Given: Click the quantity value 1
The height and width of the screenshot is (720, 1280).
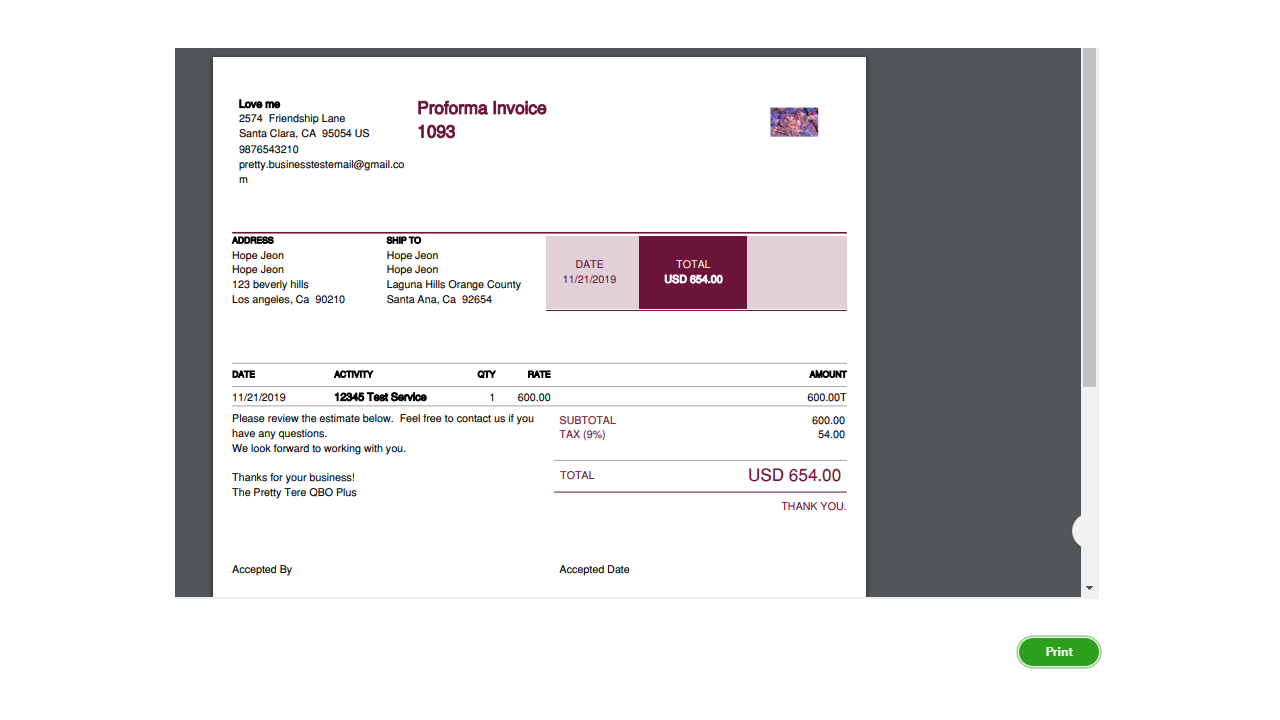Looking at the screenshot, I should 492,397.
